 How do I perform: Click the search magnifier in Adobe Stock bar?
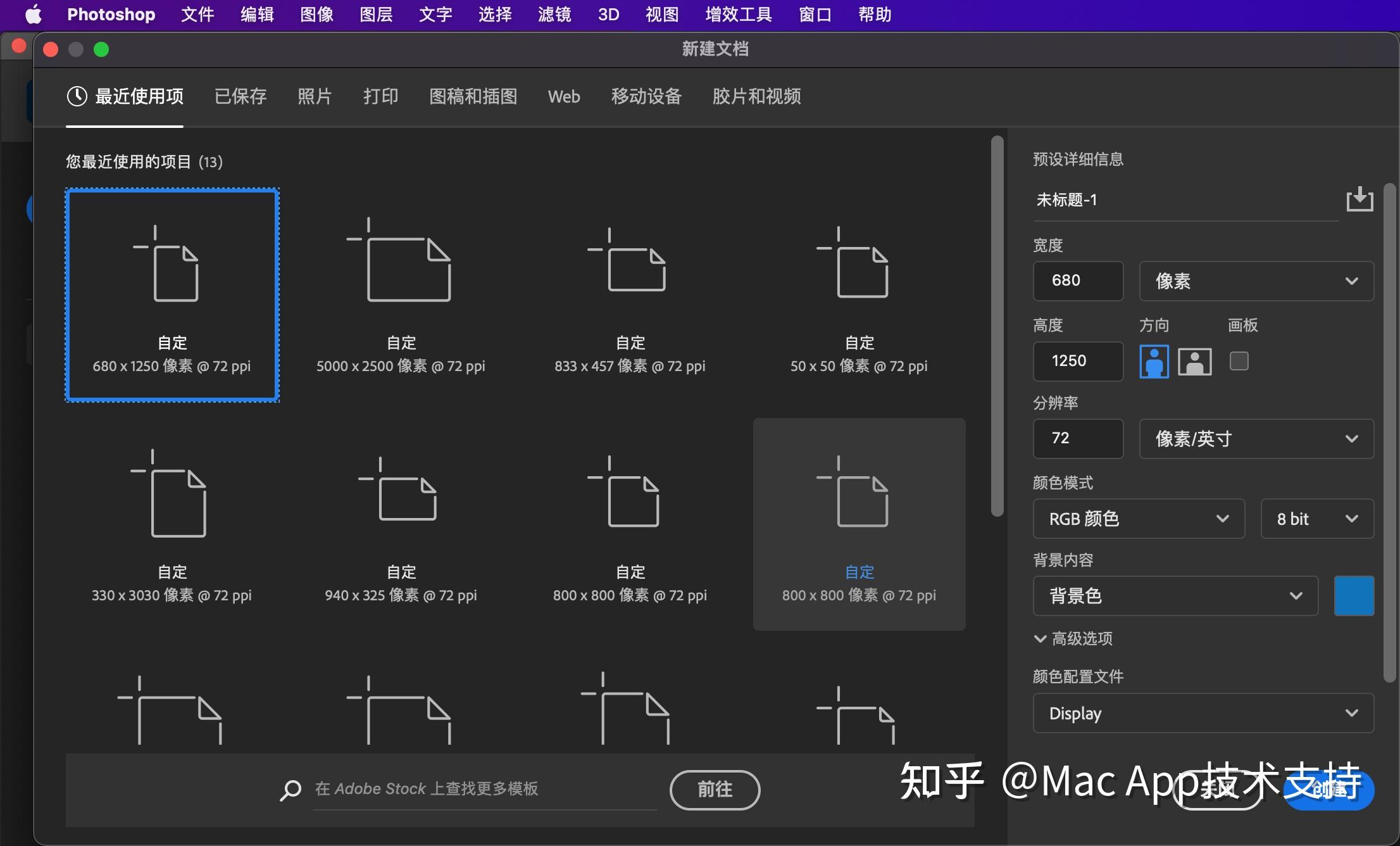pos(290,790)
